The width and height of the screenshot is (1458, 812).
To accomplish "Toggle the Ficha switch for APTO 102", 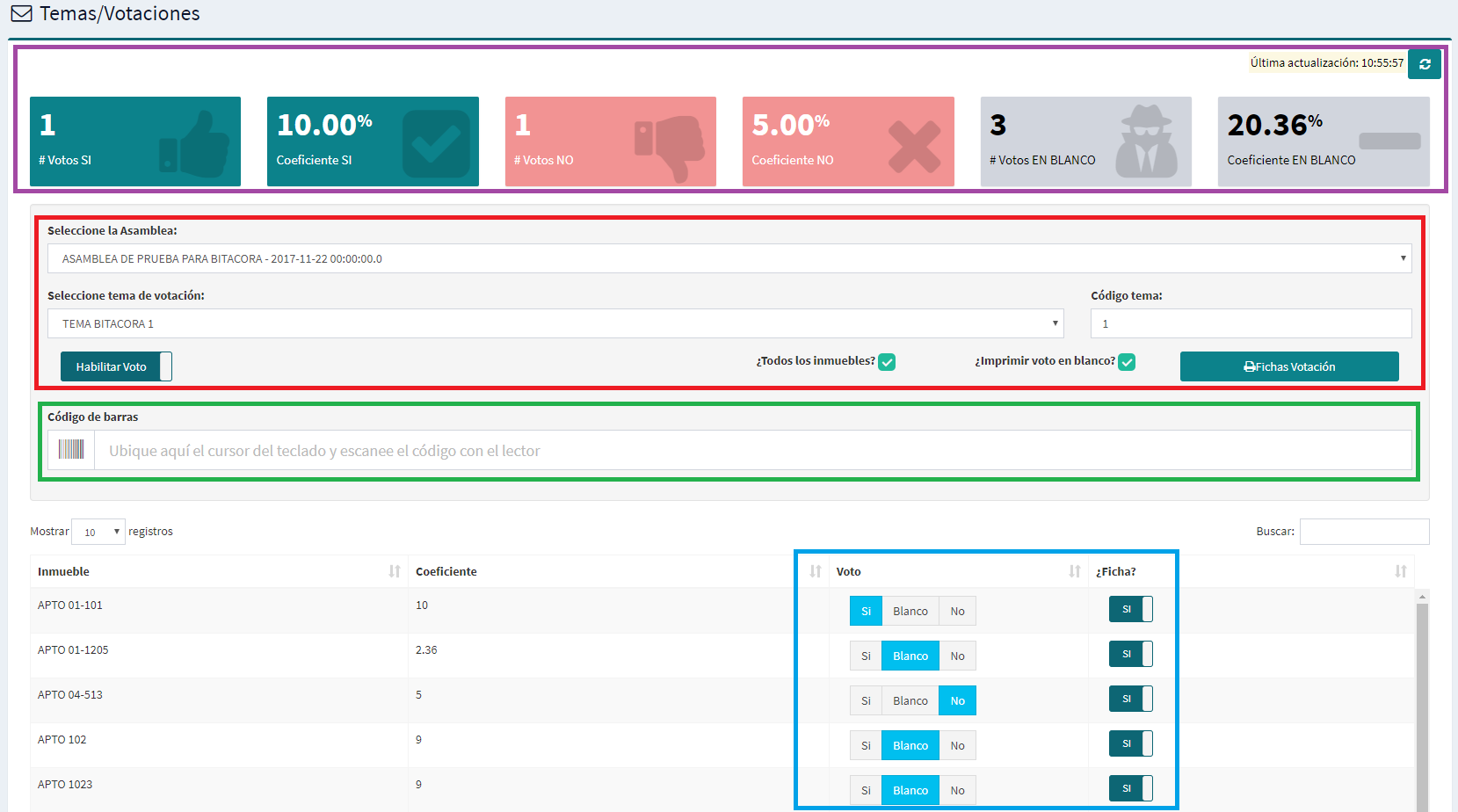I will (1131, 743).
